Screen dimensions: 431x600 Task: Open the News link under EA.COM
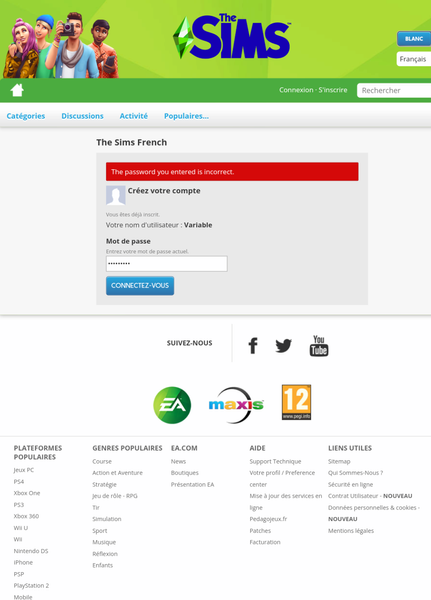[x=178, y=461]
